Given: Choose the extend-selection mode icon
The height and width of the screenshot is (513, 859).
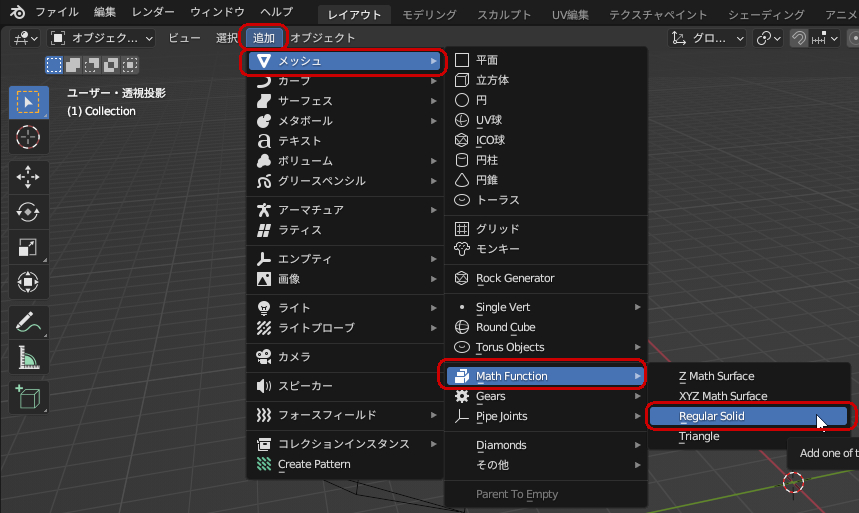Looking at the screenshot, I should point(73,65).
